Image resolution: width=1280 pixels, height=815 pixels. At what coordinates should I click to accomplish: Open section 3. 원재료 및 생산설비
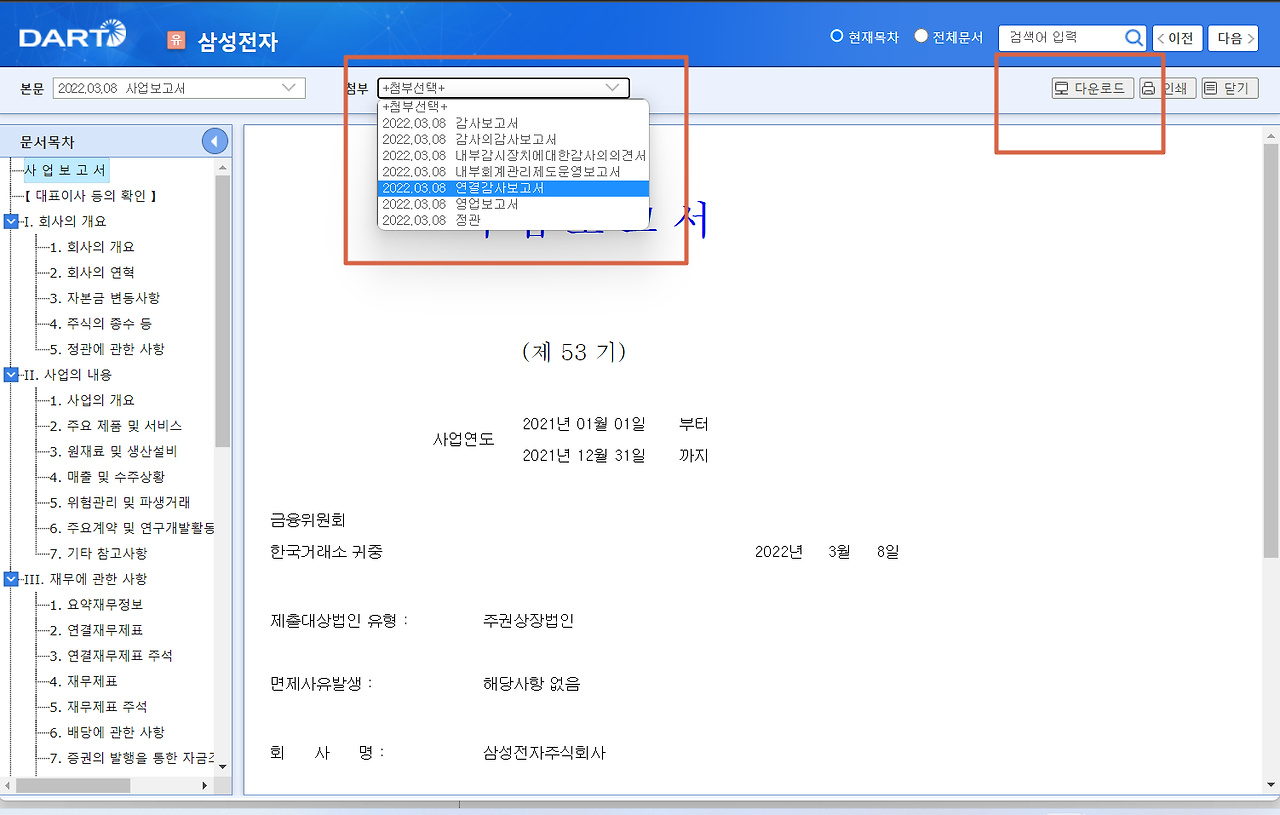(x=112, y=451)
